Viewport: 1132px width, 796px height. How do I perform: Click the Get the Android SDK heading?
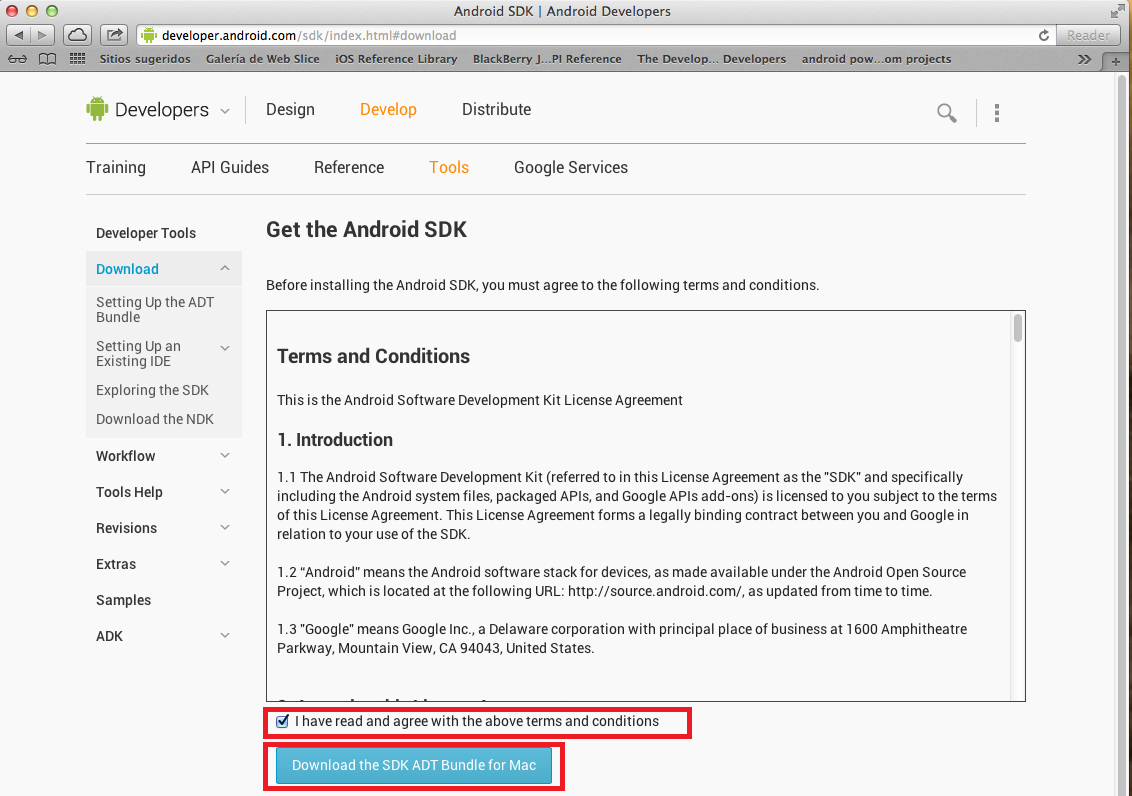(366, 229)
